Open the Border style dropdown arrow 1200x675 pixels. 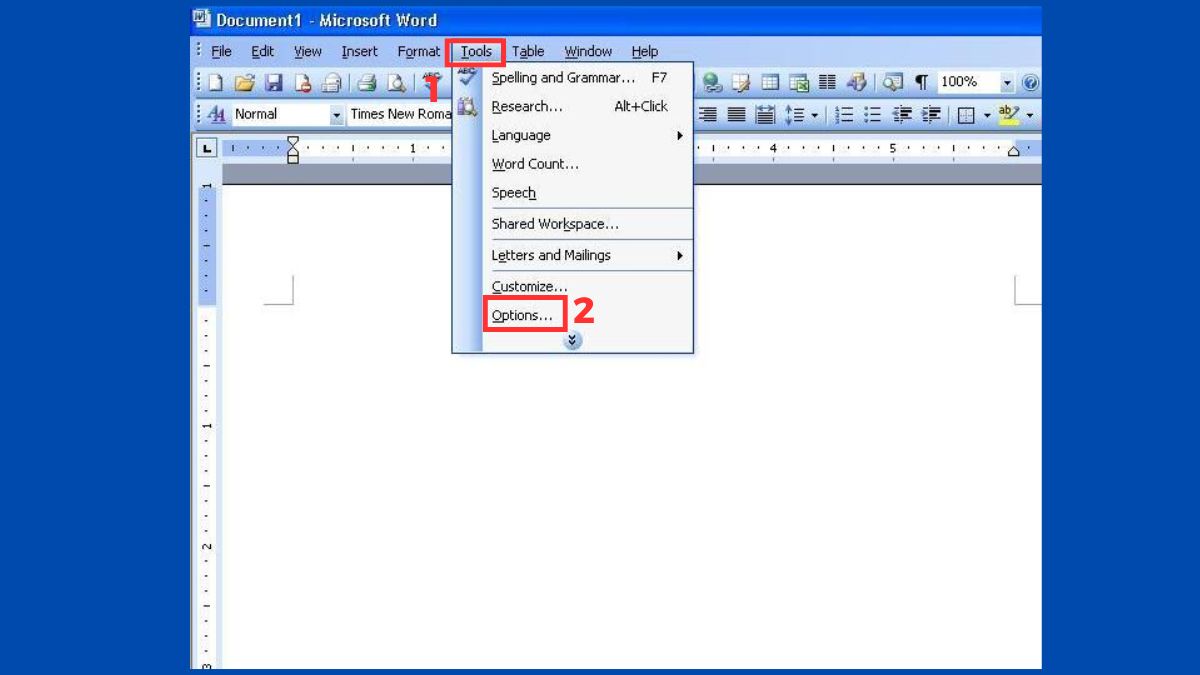[x=986, y=115]
